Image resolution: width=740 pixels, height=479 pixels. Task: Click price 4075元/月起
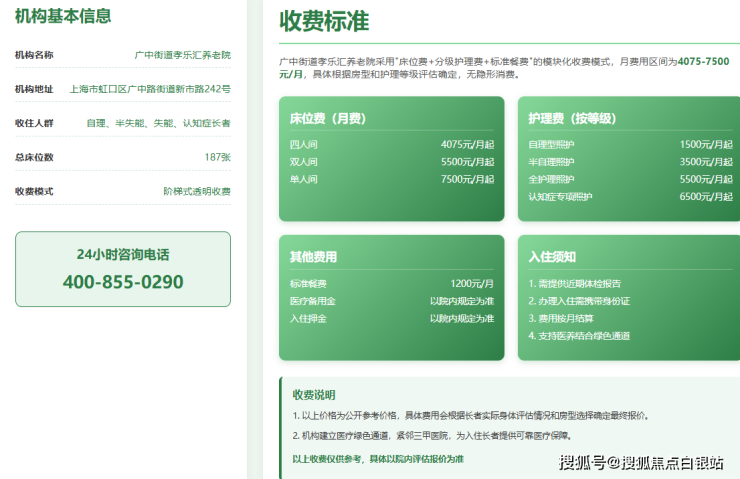click(467, 144)
